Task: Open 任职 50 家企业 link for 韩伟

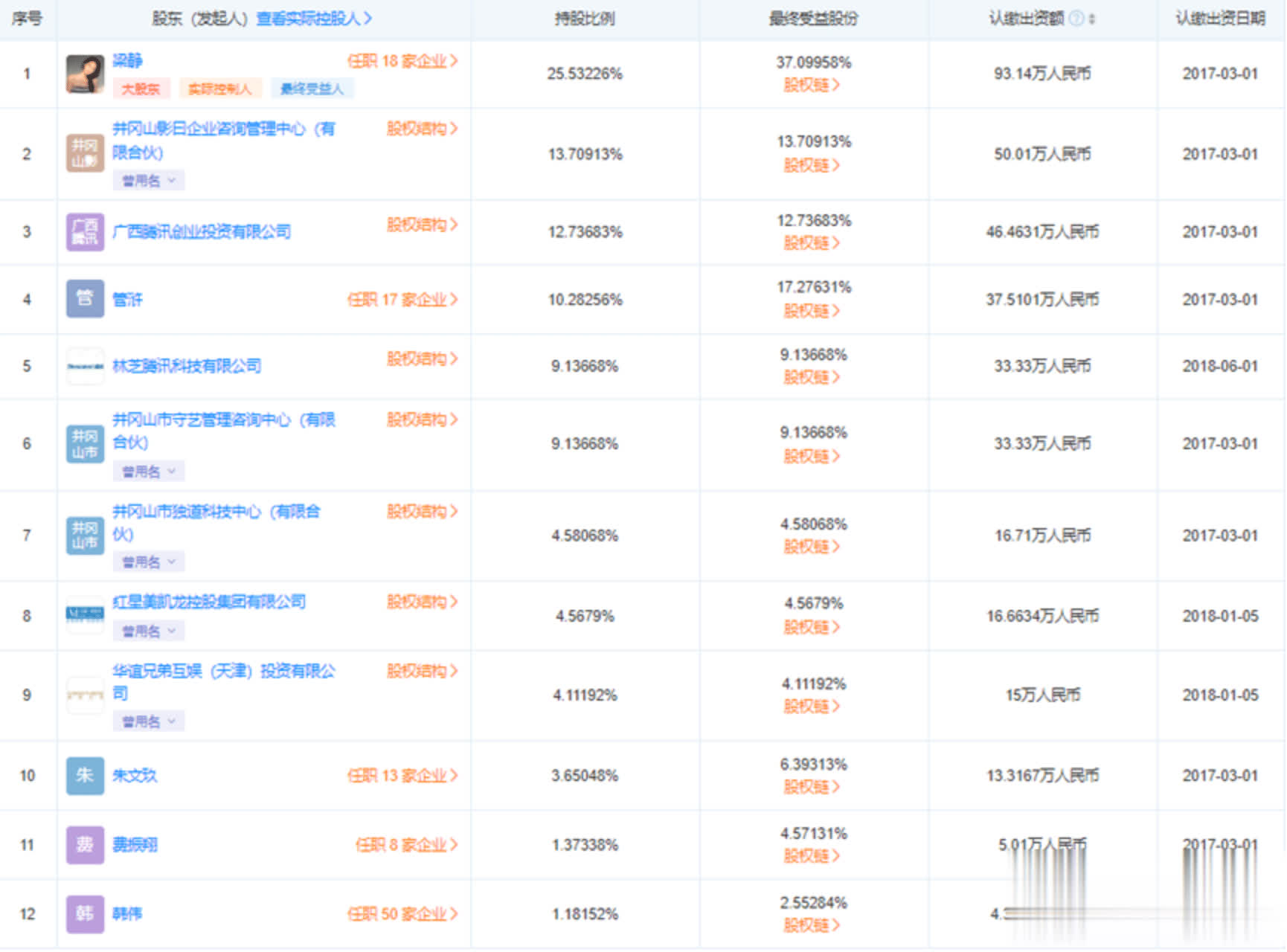Action: tap(402, 914)
